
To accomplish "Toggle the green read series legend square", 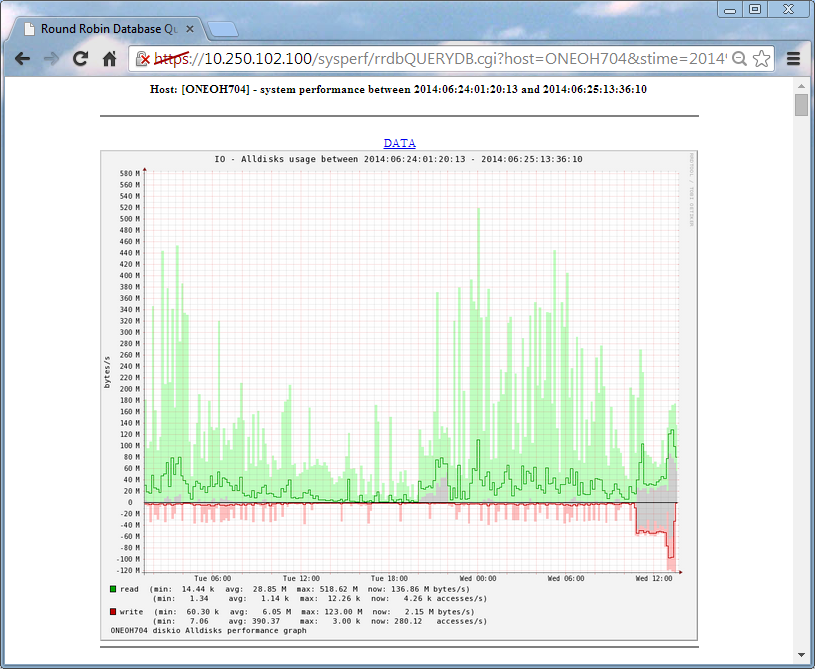I will click(x=113, y=589).
